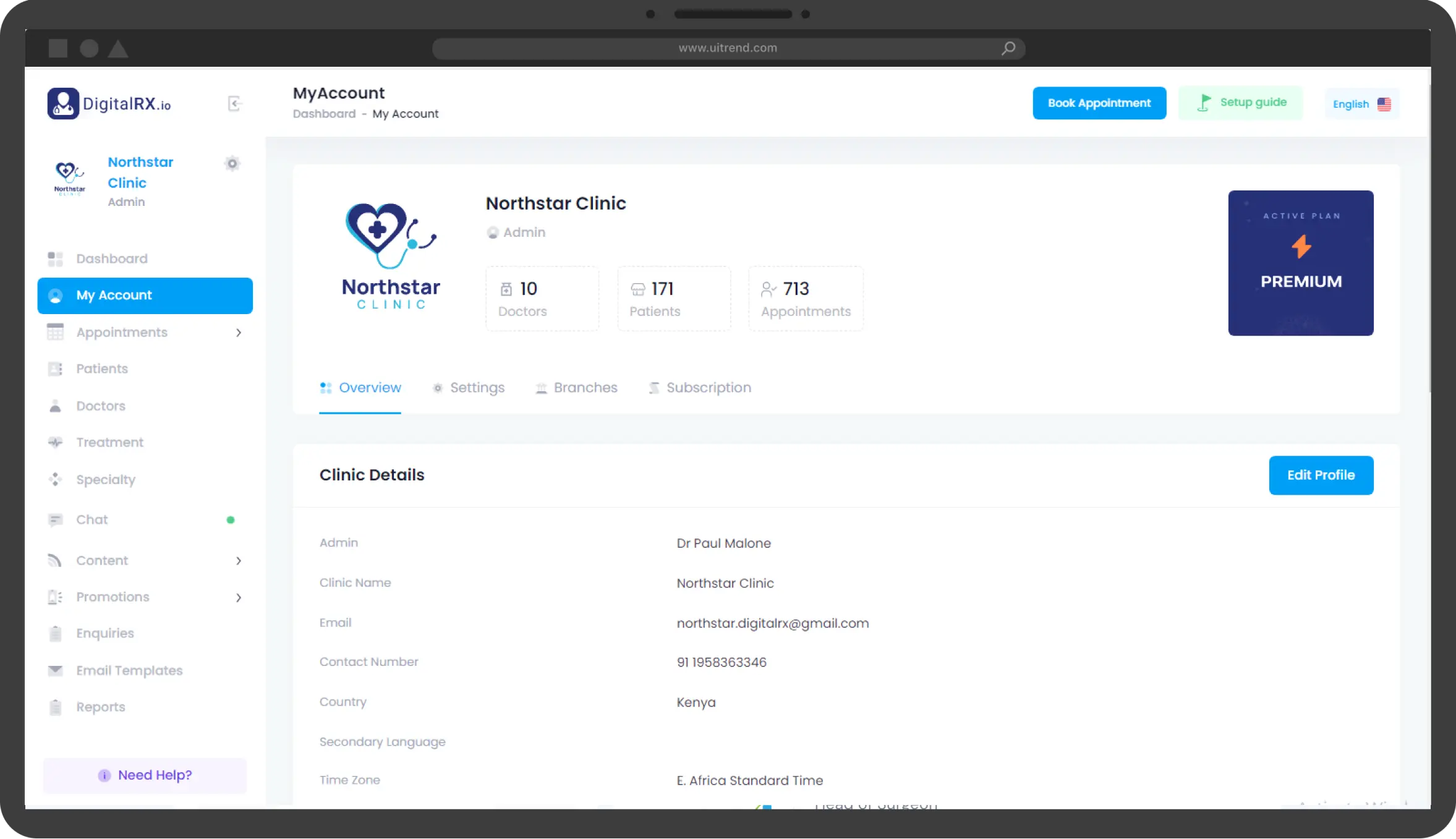The height and width of the screenshot is (839, 1456).
Task: Click the search icon in address bar
Action: coord(1008,48)
